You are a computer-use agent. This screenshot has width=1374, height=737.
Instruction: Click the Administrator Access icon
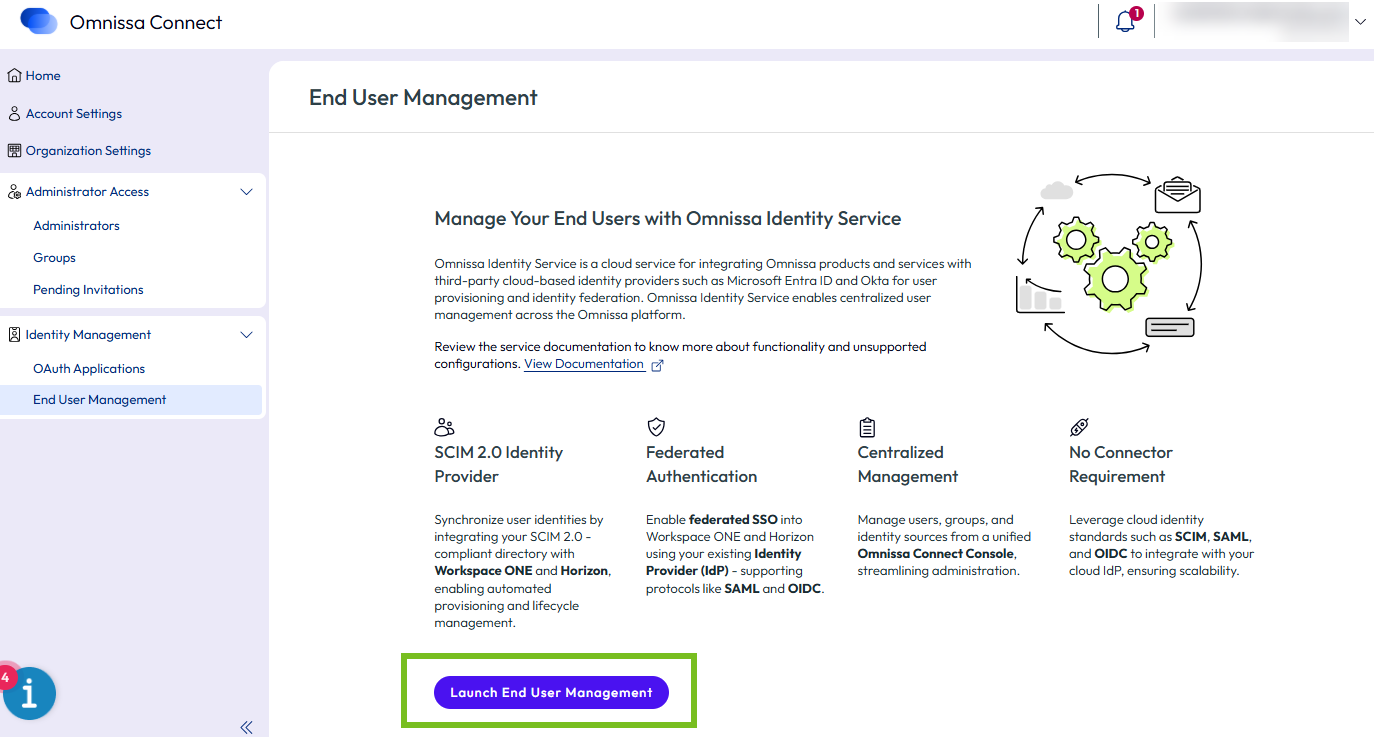coord(14,192)
